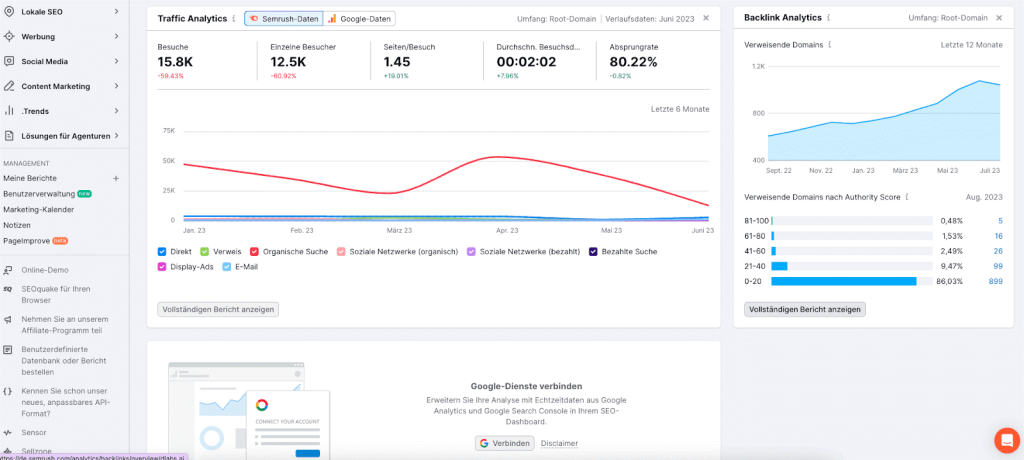Click the .Trends bar chart icon
This screenshot has width=1024, height=460.
[x=9, y=110]
